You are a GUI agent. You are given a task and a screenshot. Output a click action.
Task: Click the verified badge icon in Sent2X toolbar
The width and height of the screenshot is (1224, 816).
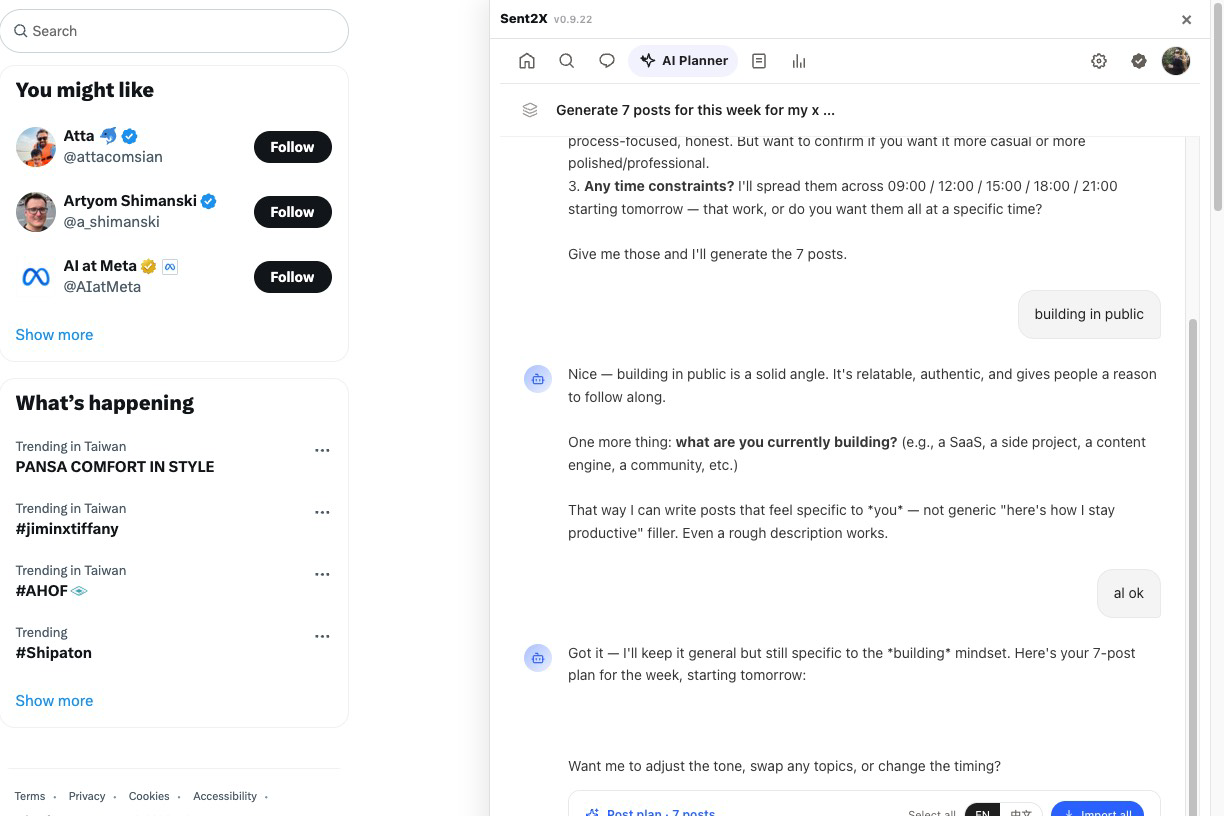(x=1139, y=61)
